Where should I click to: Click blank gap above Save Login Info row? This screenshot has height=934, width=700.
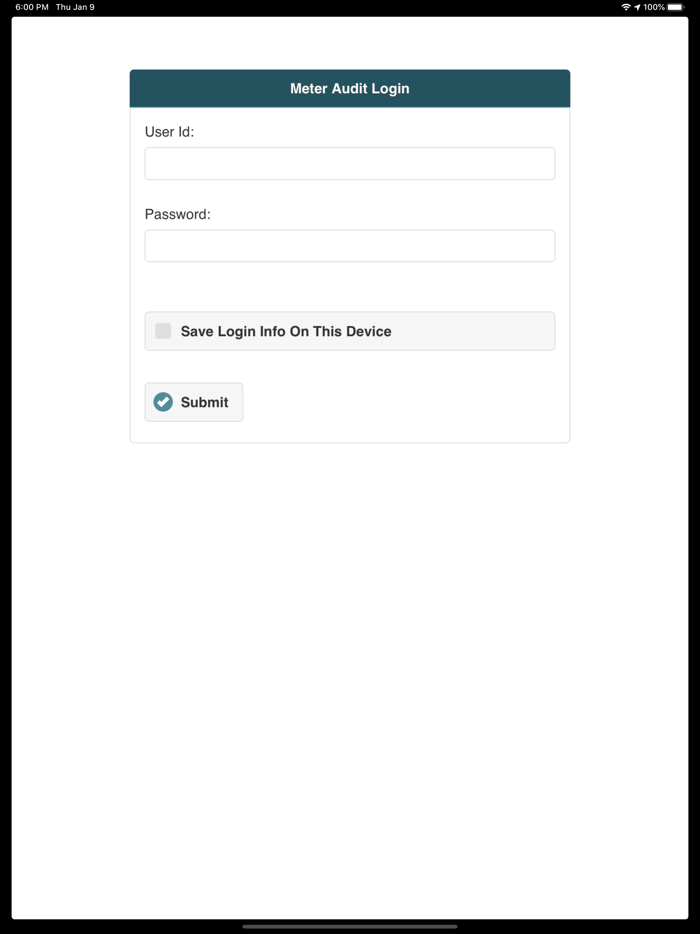[x=350, y=287]
